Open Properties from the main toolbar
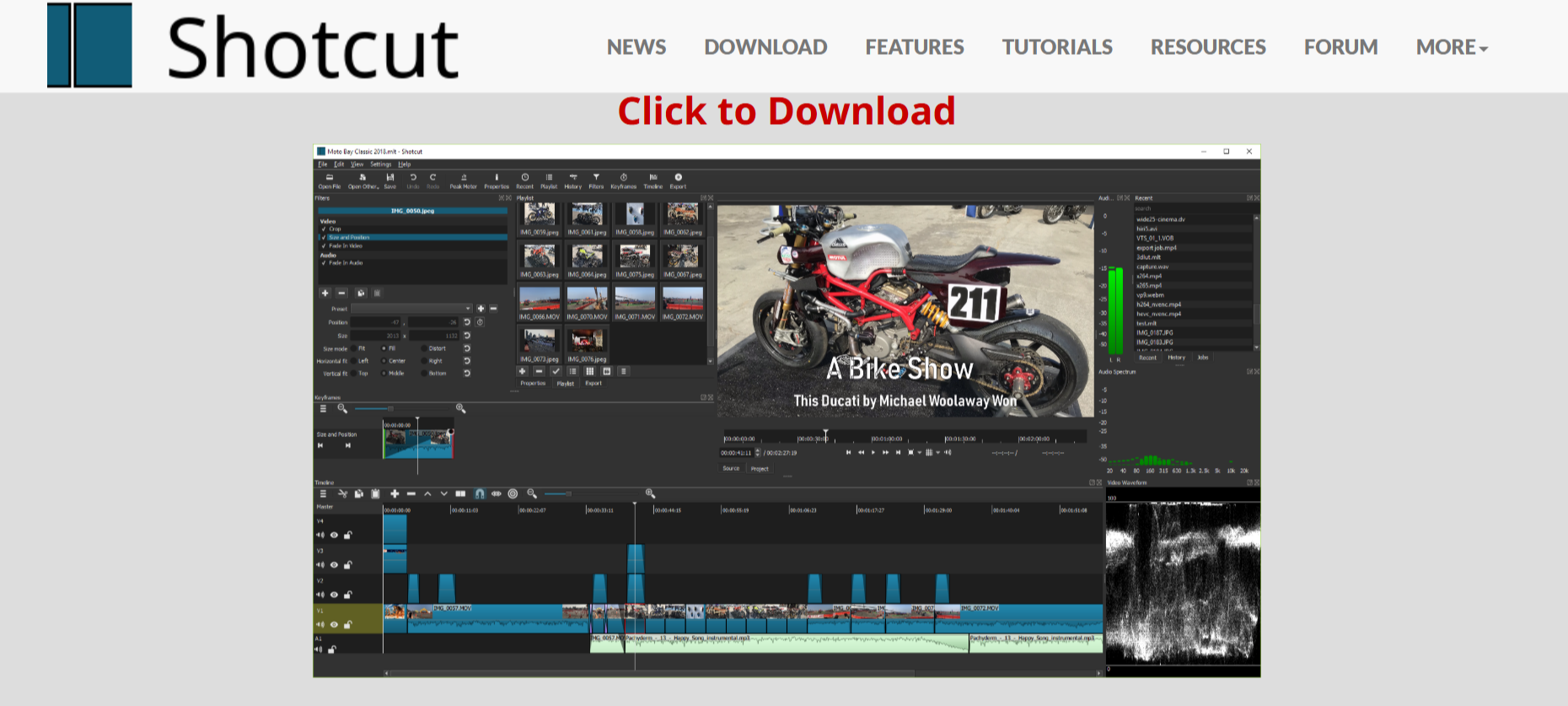This screenshot has height=706, width=1568. pos(497,181)
